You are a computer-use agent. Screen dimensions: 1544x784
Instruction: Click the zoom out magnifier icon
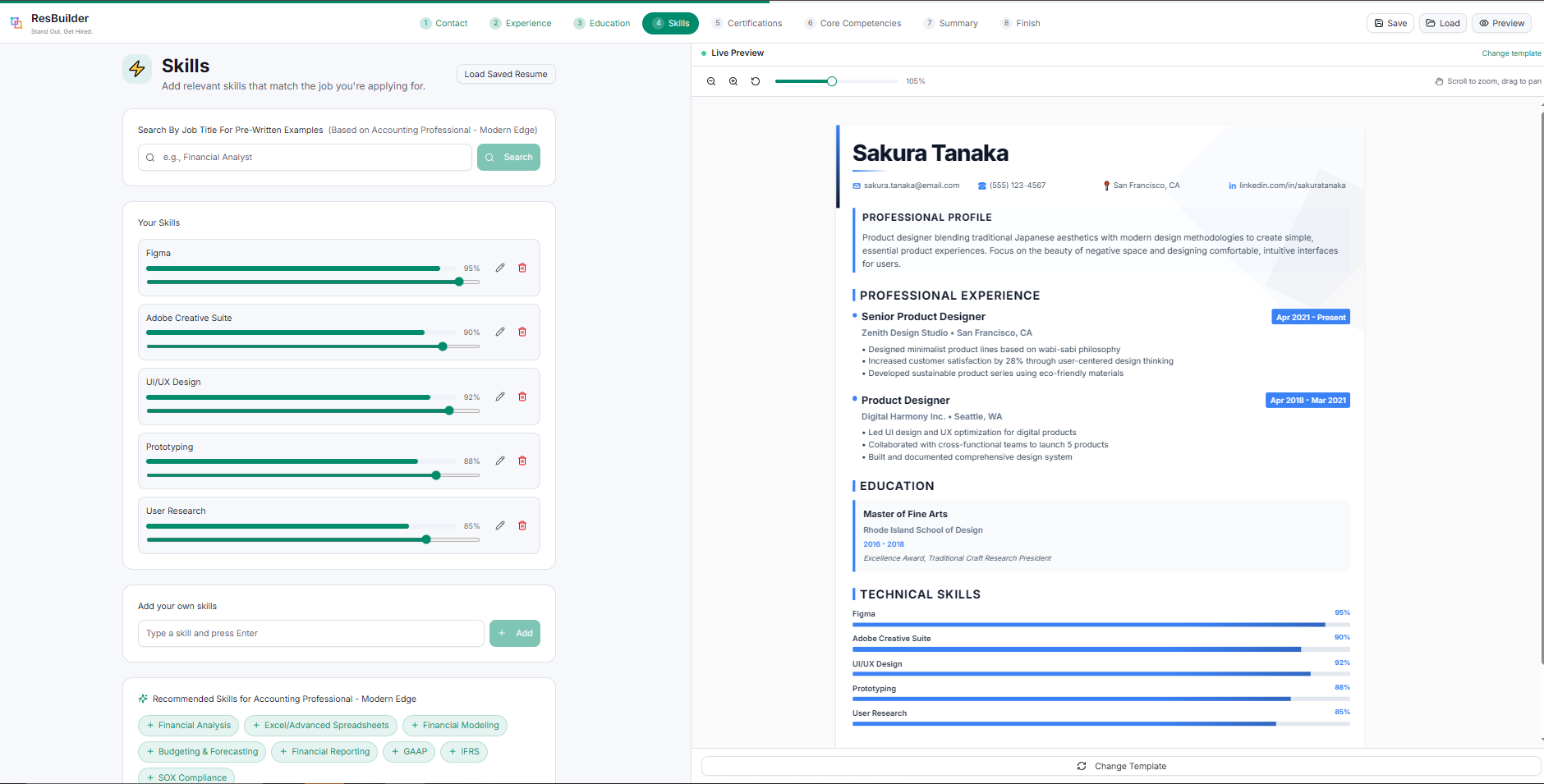(711, 81)
